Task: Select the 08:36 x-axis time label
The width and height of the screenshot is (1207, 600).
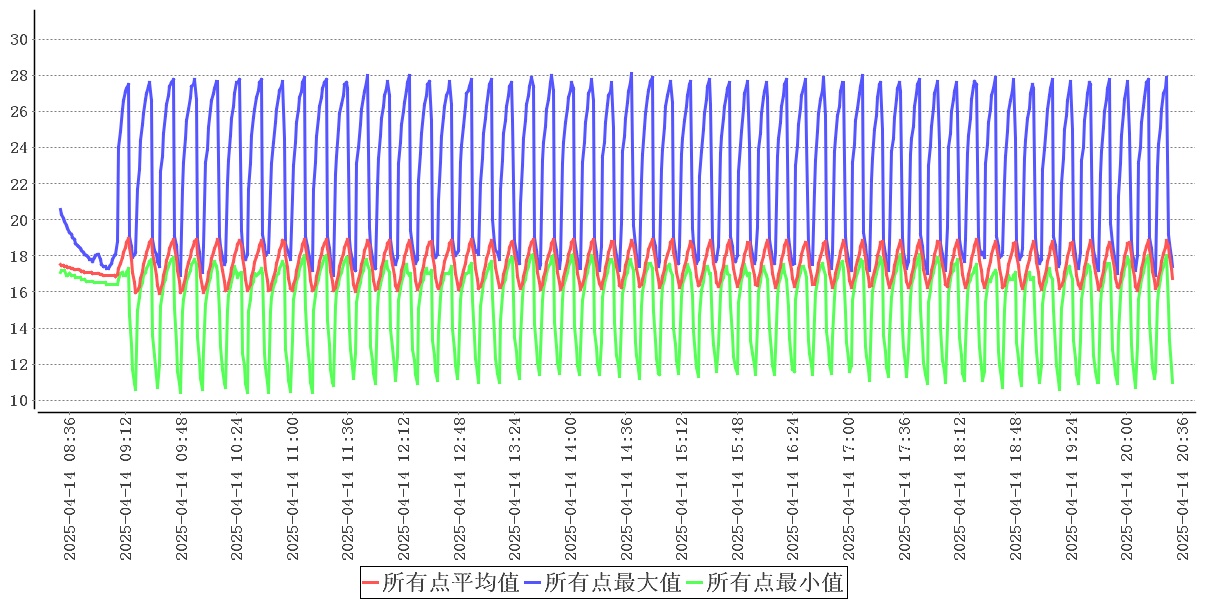Action: pyautogui.click(x=70, y=489)
